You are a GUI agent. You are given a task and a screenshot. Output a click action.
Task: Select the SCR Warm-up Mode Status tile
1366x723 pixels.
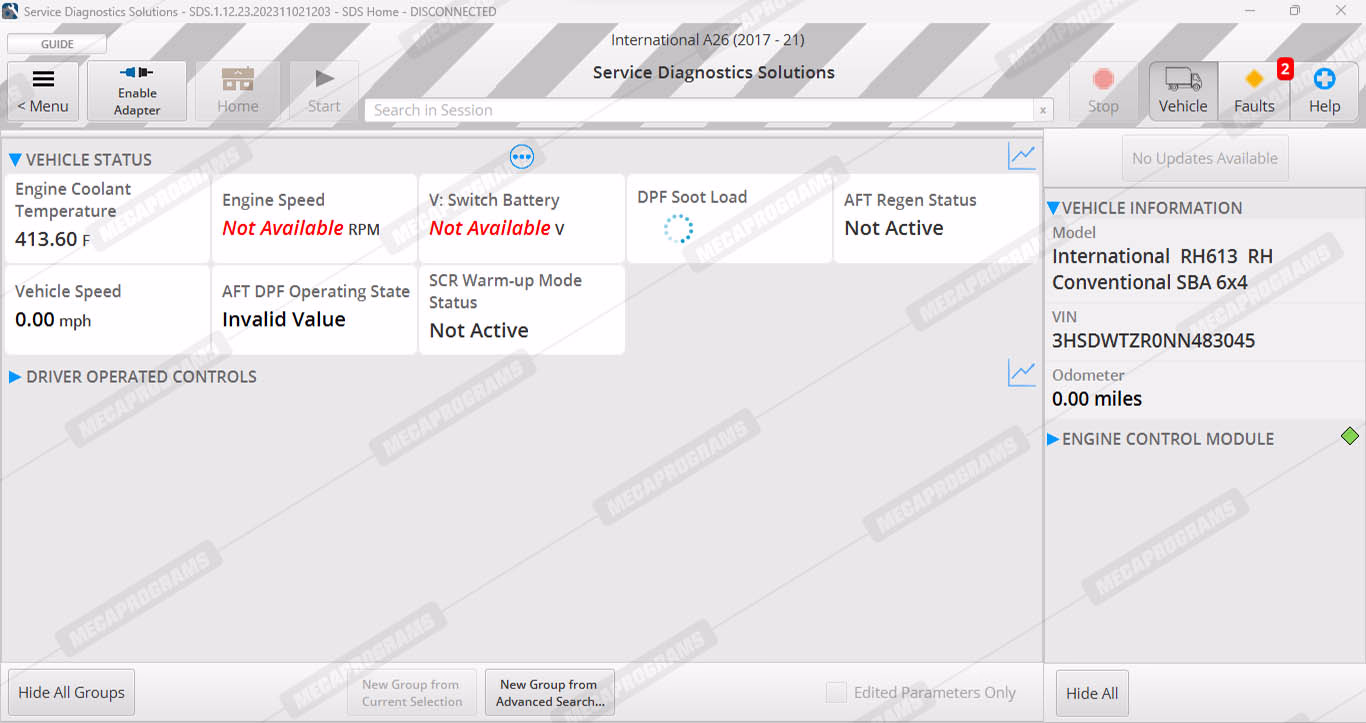[521, 309]
